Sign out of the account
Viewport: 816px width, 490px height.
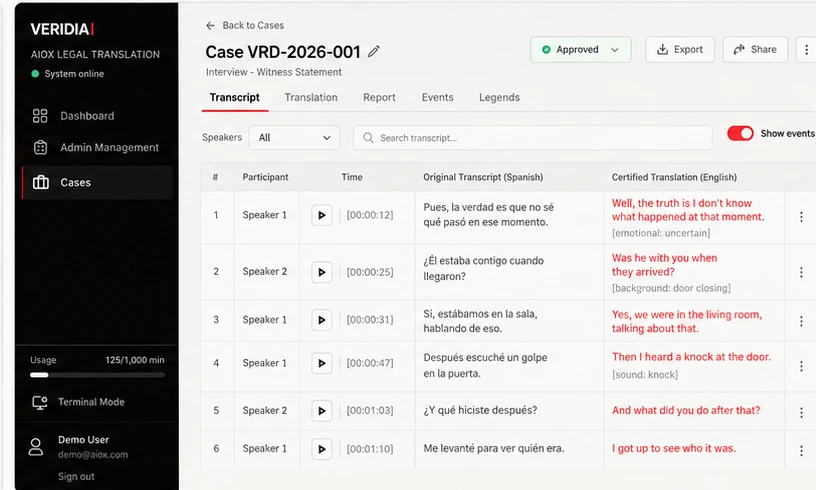[76, 476]
